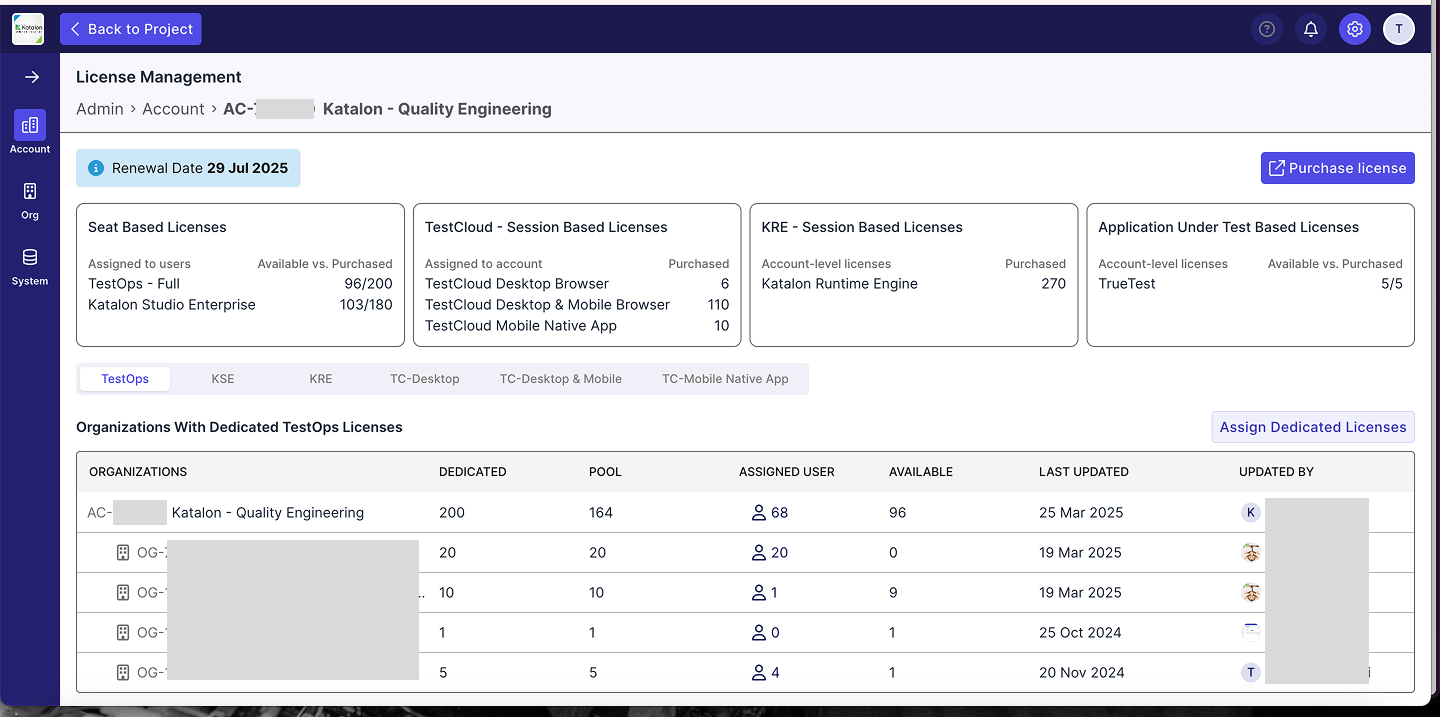Click Assign Dedicated Licenses button

[1313, 427]
